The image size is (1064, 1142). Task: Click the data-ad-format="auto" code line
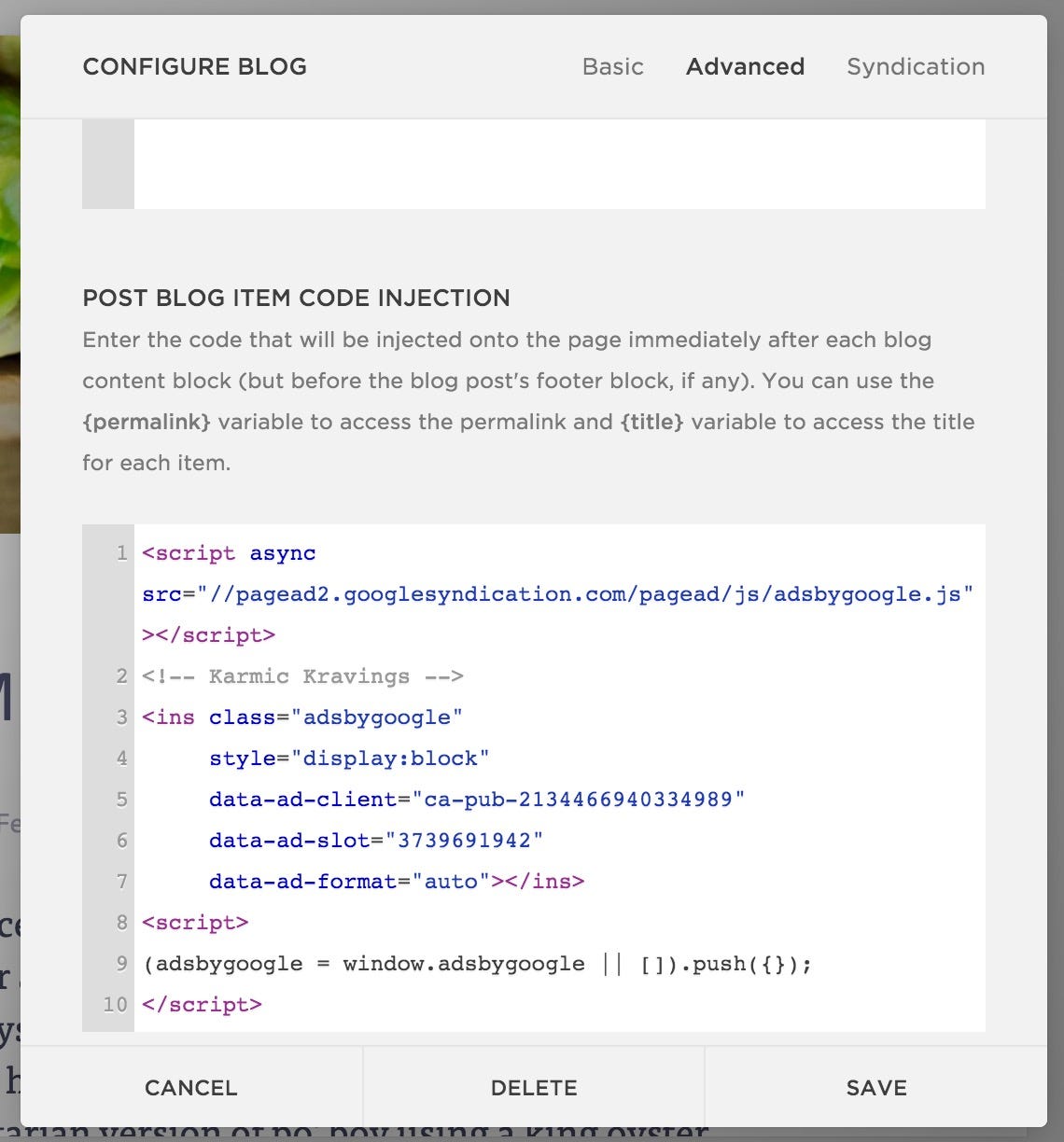(397, 882)
